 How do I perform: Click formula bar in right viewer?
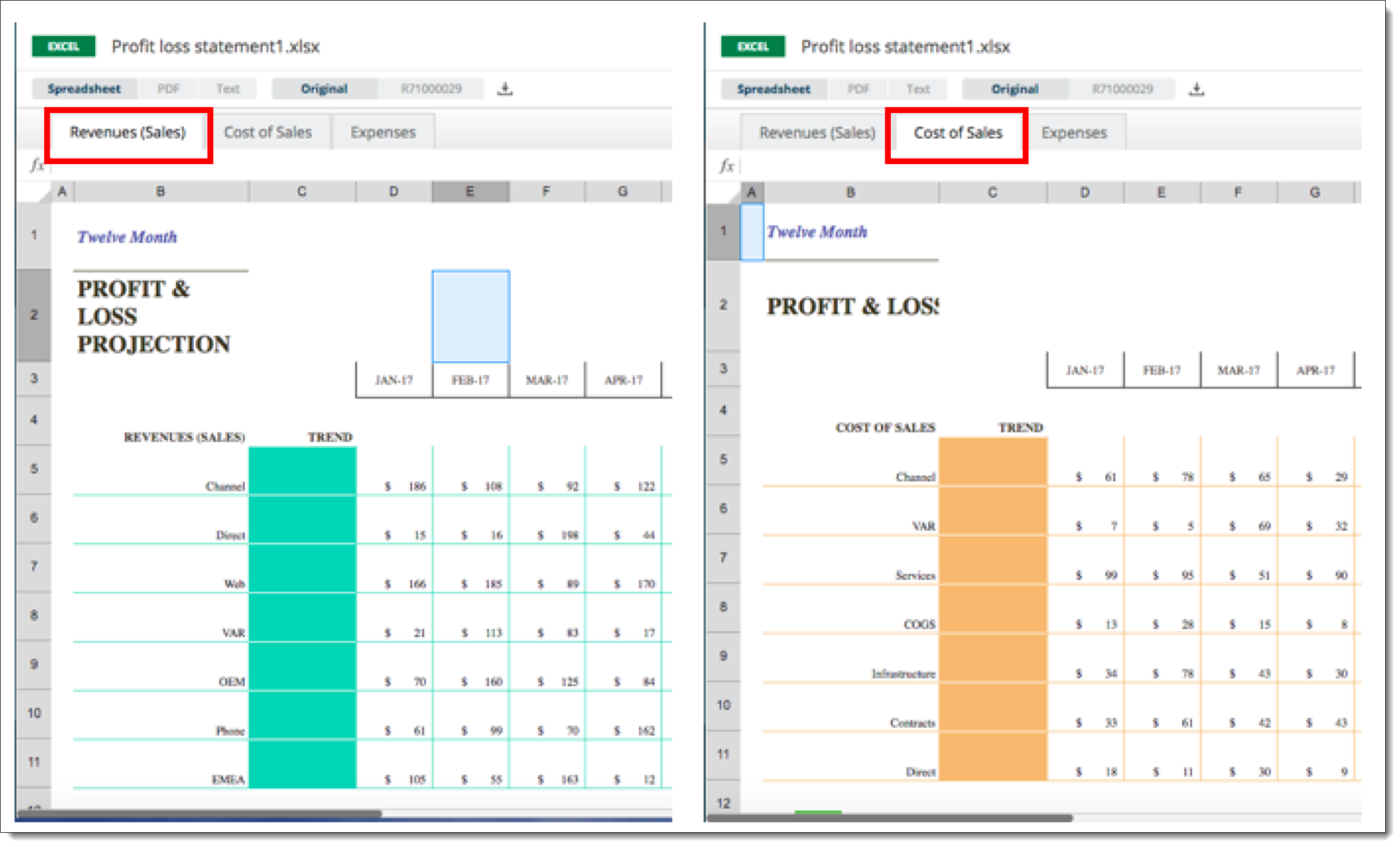pyautogui.click(x=1051, y=166)
